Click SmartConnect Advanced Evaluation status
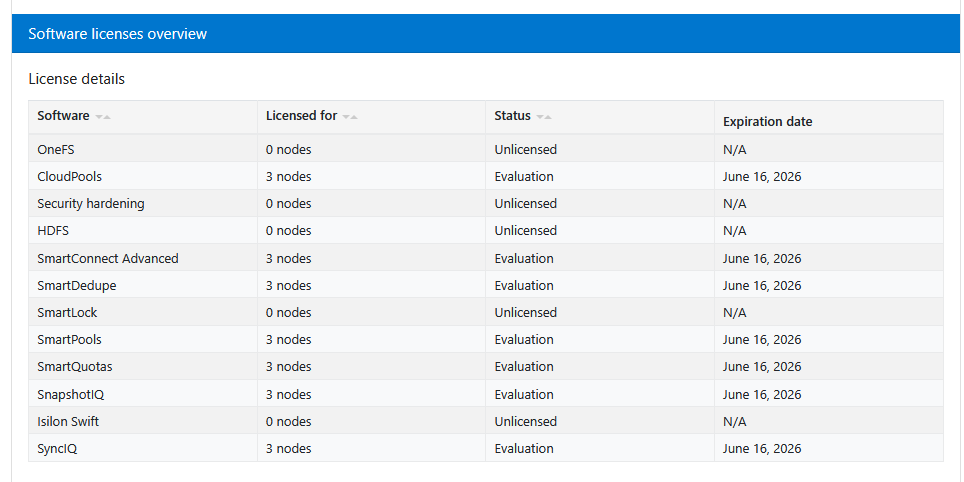 coord(524,258)
